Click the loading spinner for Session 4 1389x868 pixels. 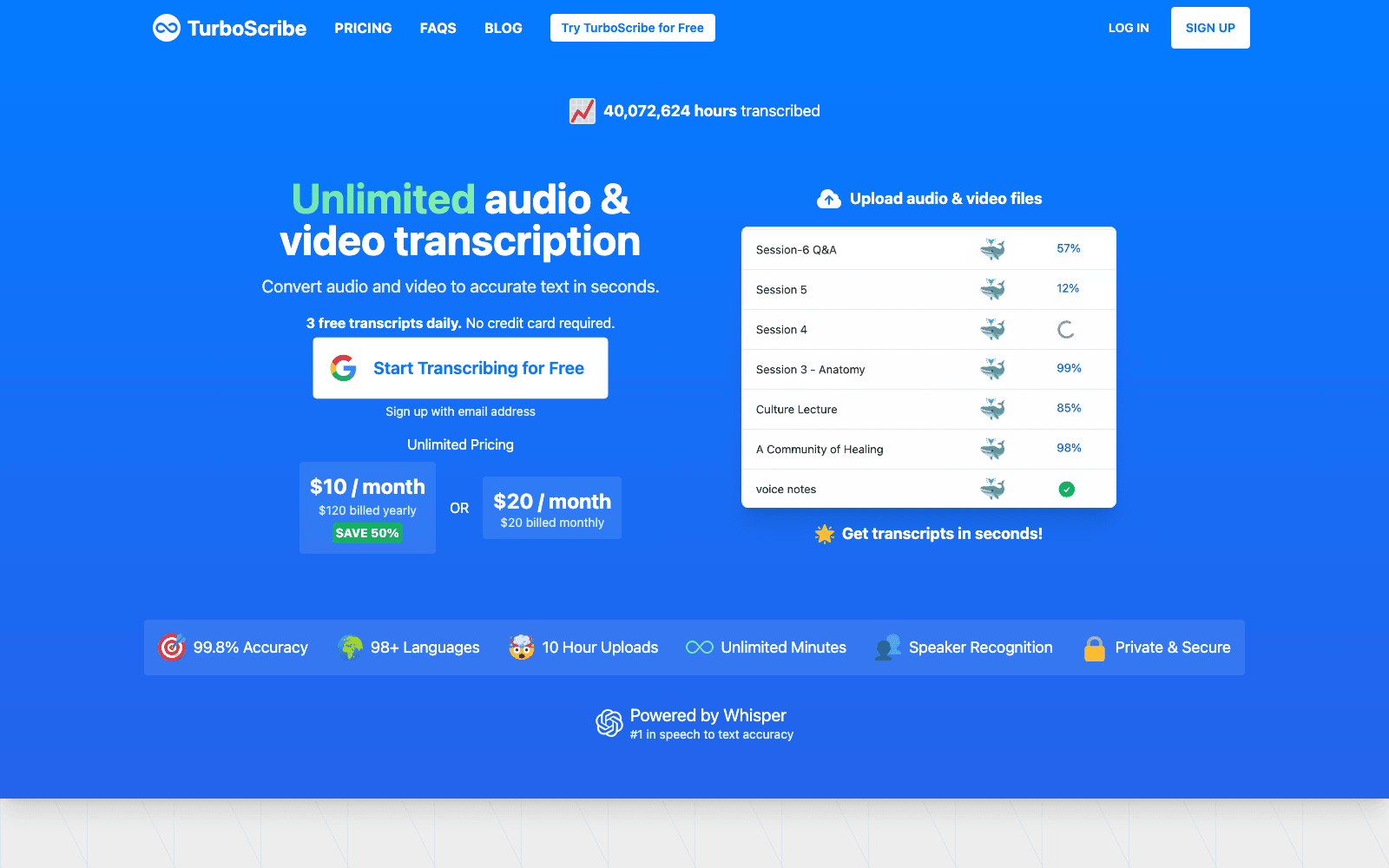coord(1066,330)
